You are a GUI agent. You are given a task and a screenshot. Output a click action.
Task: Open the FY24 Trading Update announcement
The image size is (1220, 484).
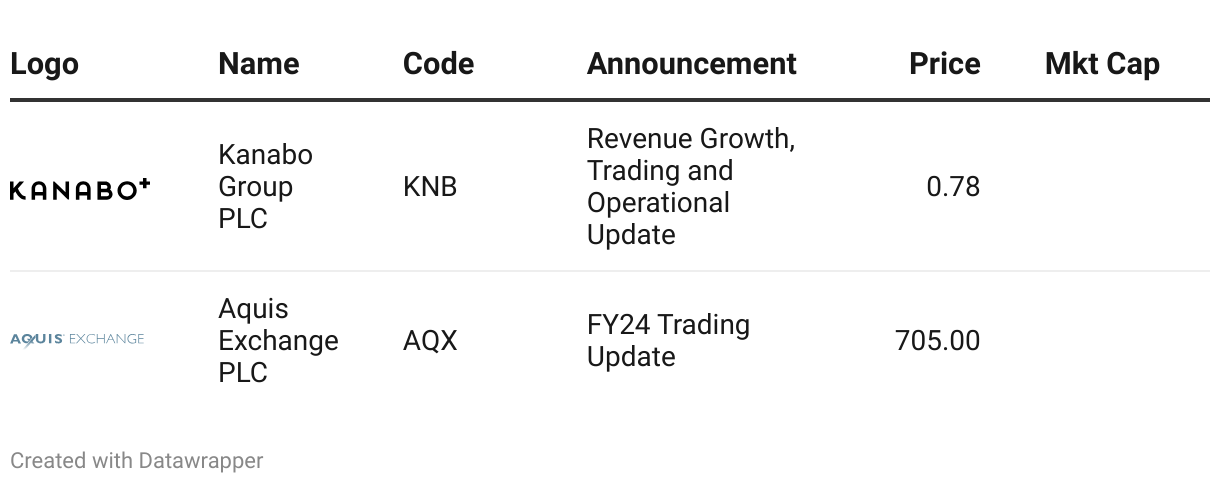[668, 340]
